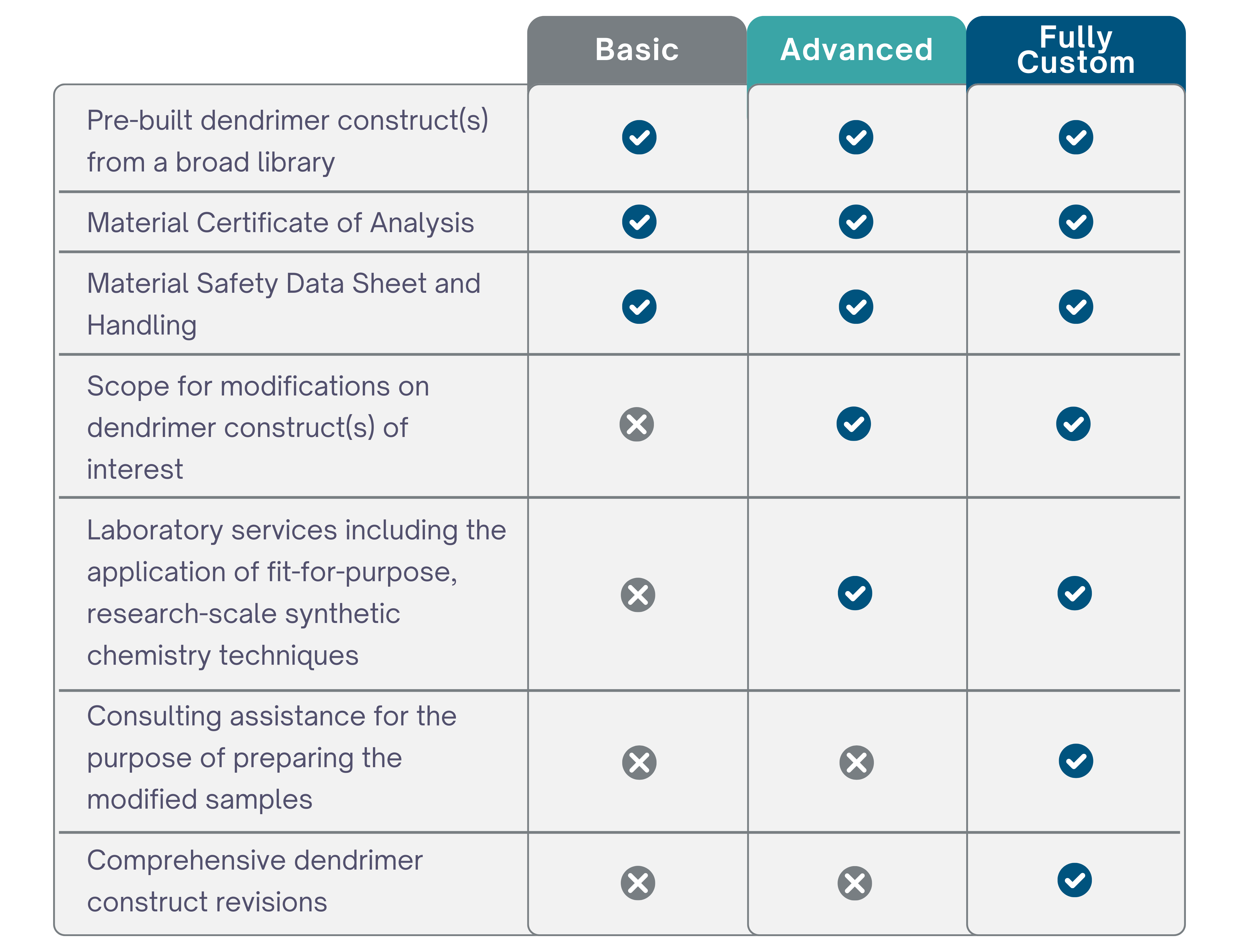Screen dimensions: 1239x952
Task: Click the Laboratory services feature description
Action: [296, 593]
